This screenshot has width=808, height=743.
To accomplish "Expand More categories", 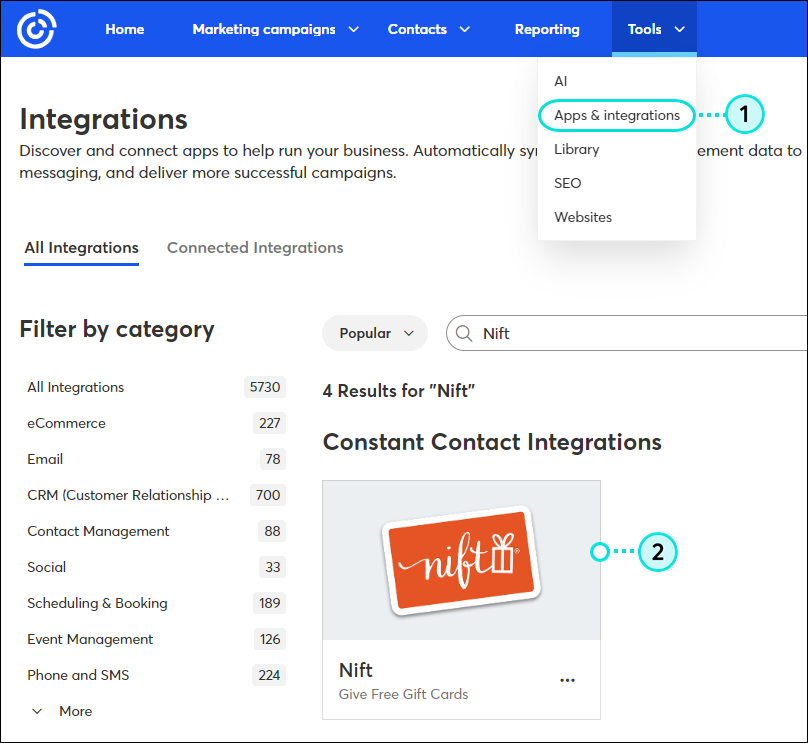I will coord(62,712).
